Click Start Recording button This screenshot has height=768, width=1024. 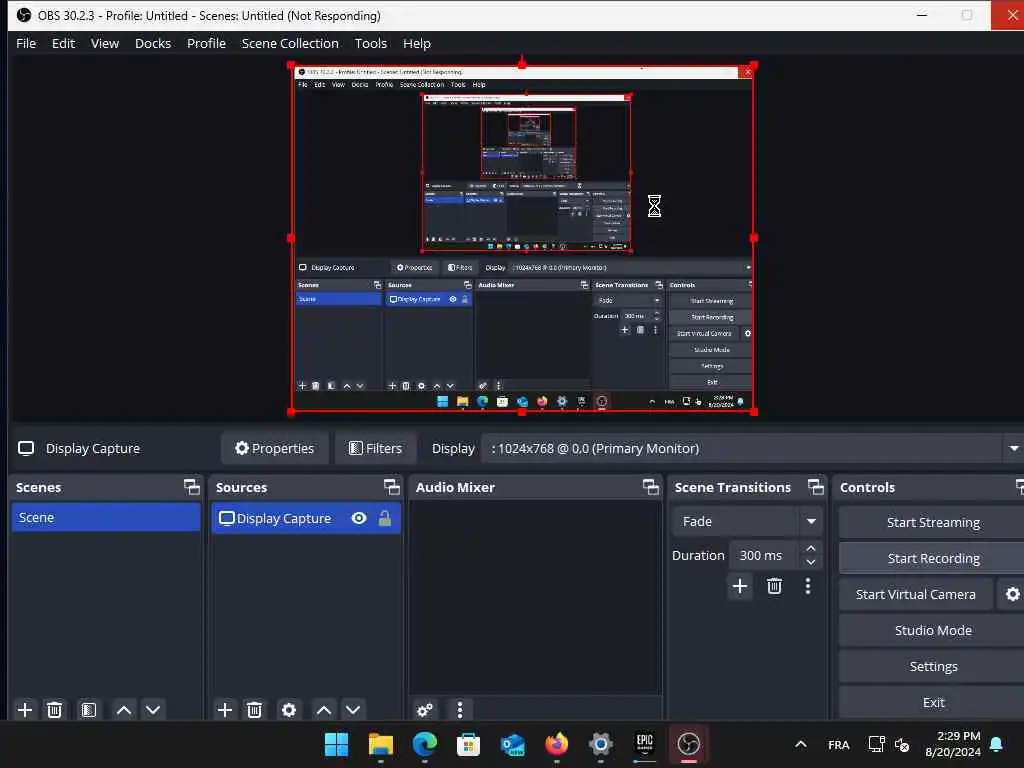click(x=932, y=558)
